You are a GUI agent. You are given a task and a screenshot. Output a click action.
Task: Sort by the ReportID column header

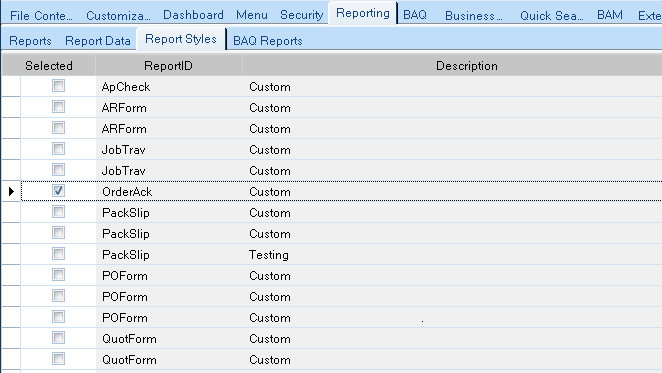coord(168,66)
